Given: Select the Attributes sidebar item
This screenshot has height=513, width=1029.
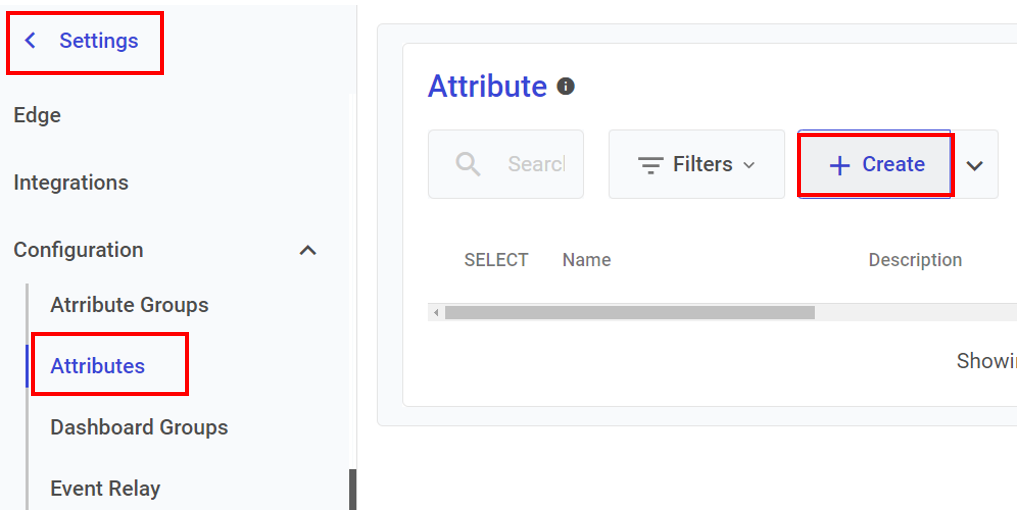Looking at the screenshot, I should click(x=98, y=366).
